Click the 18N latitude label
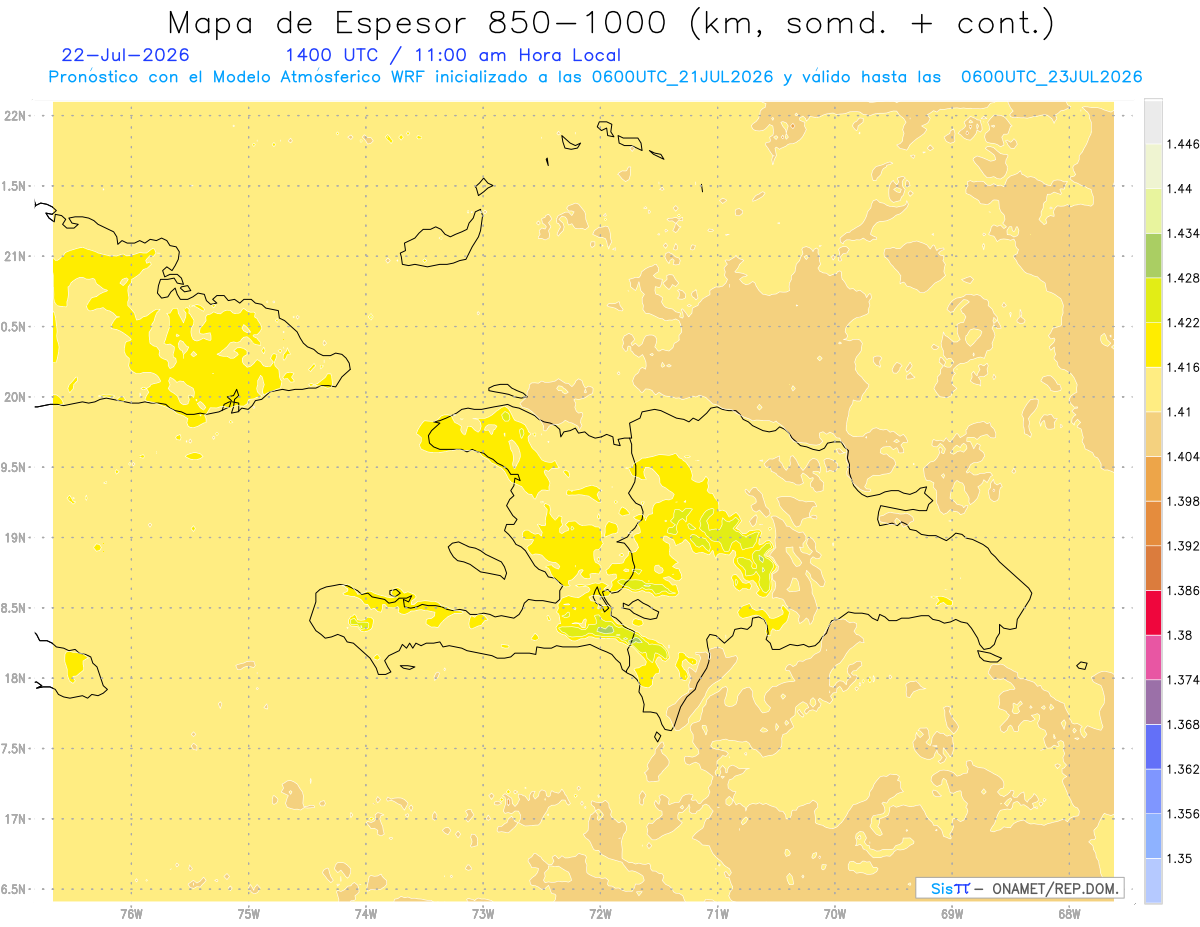 pyautogui.click(x=16, y=678)
